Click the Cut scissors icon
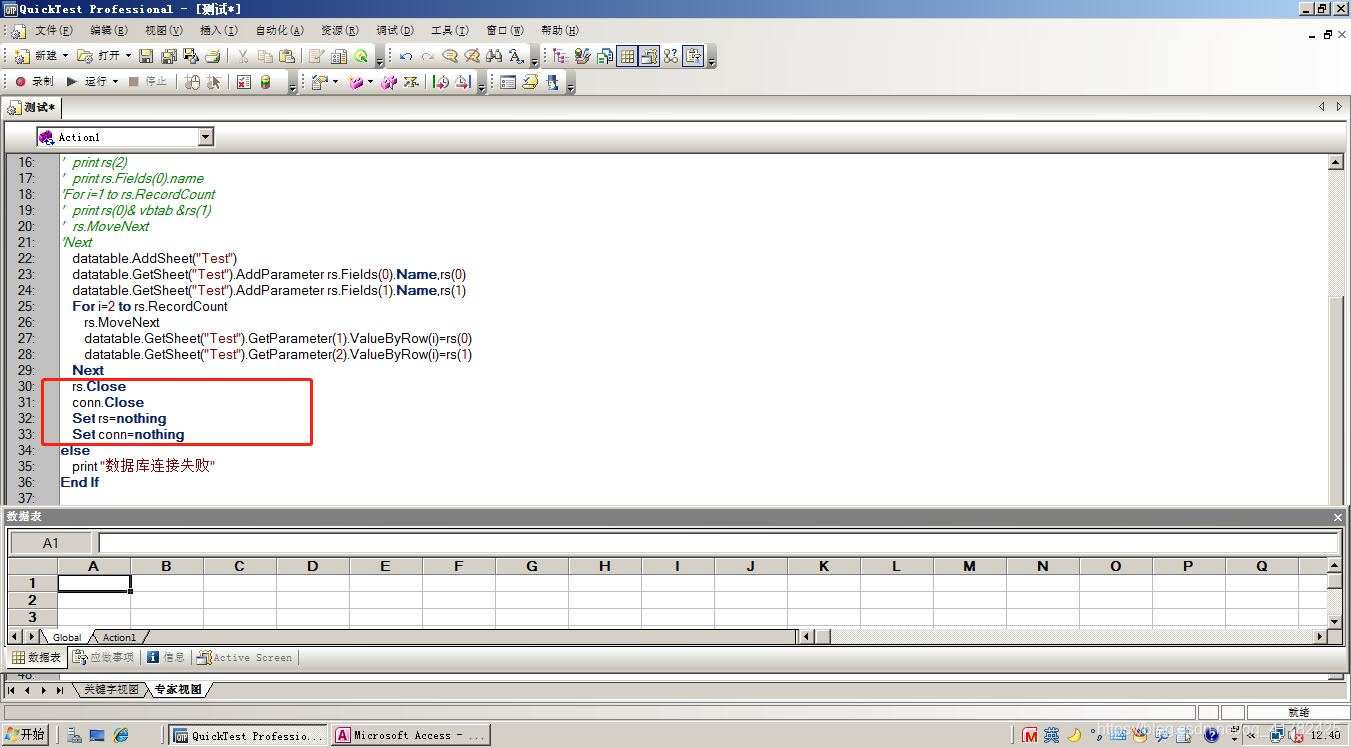 tap(243, 56)
